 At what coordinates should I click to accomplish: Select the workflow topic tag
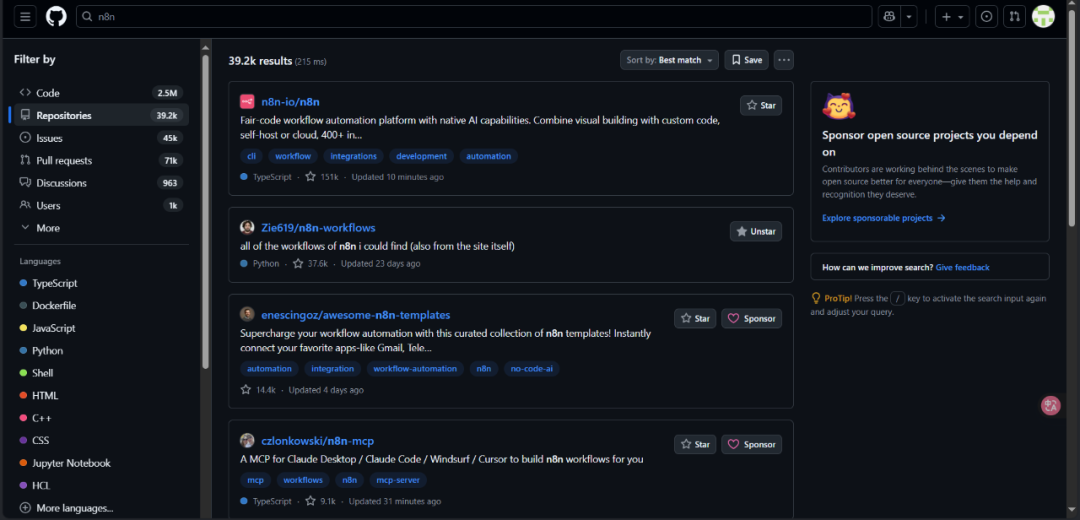click(x=293, y=156)
